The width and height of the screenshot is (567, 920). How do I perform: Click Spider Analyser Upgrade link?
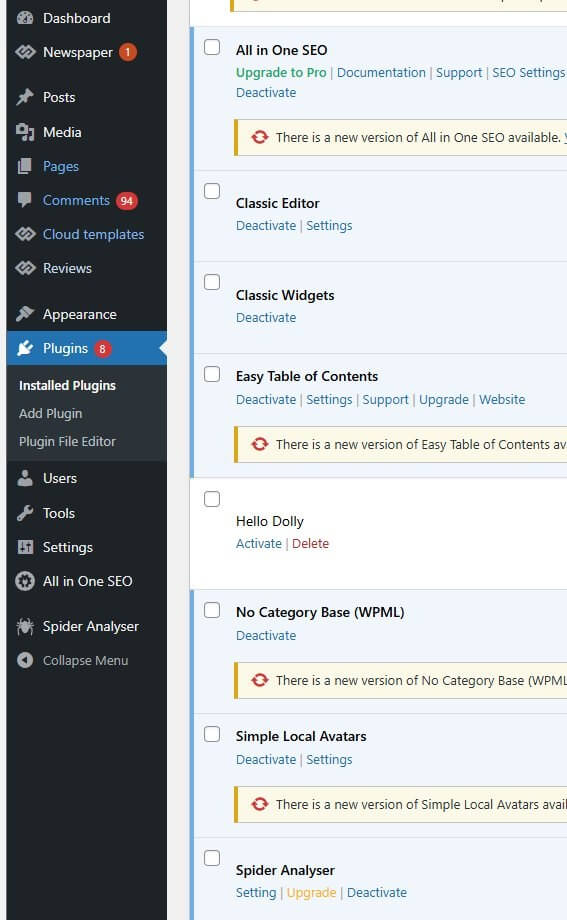click(x=312, y=892)
